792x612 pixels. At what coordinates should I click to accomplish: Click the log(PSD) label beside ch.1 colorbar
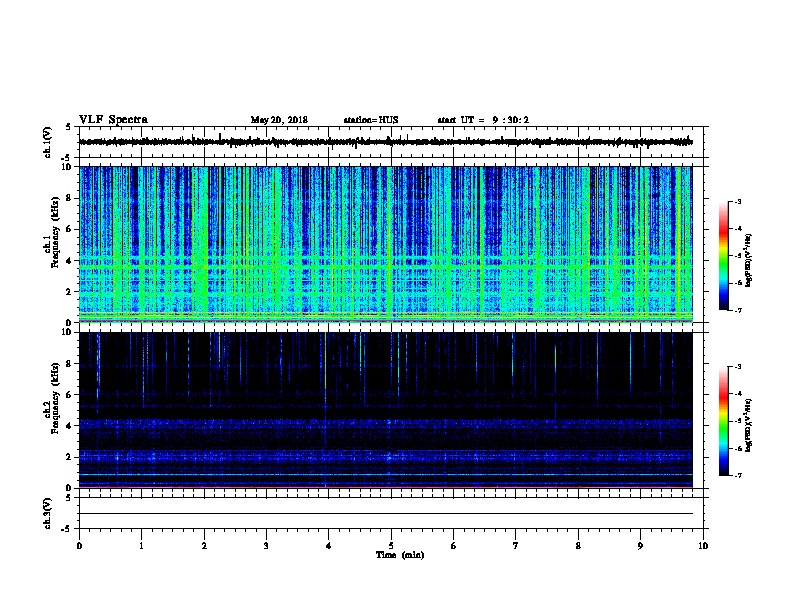[749, 260]
